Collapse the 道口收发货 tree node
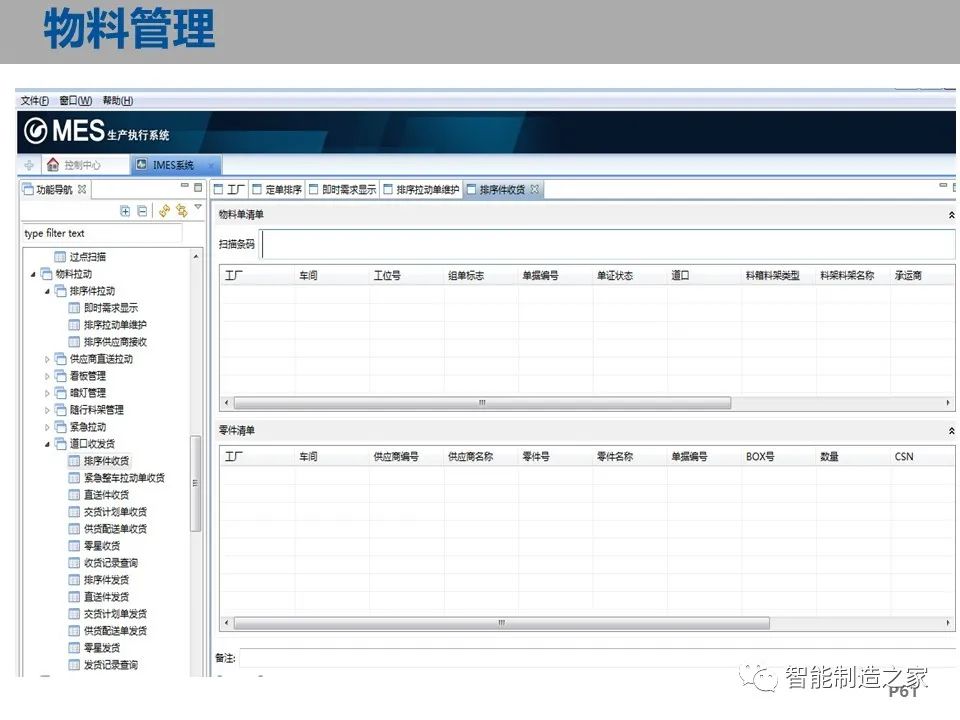The height and width of the screenshot is (720, 960). click(47, 444)
